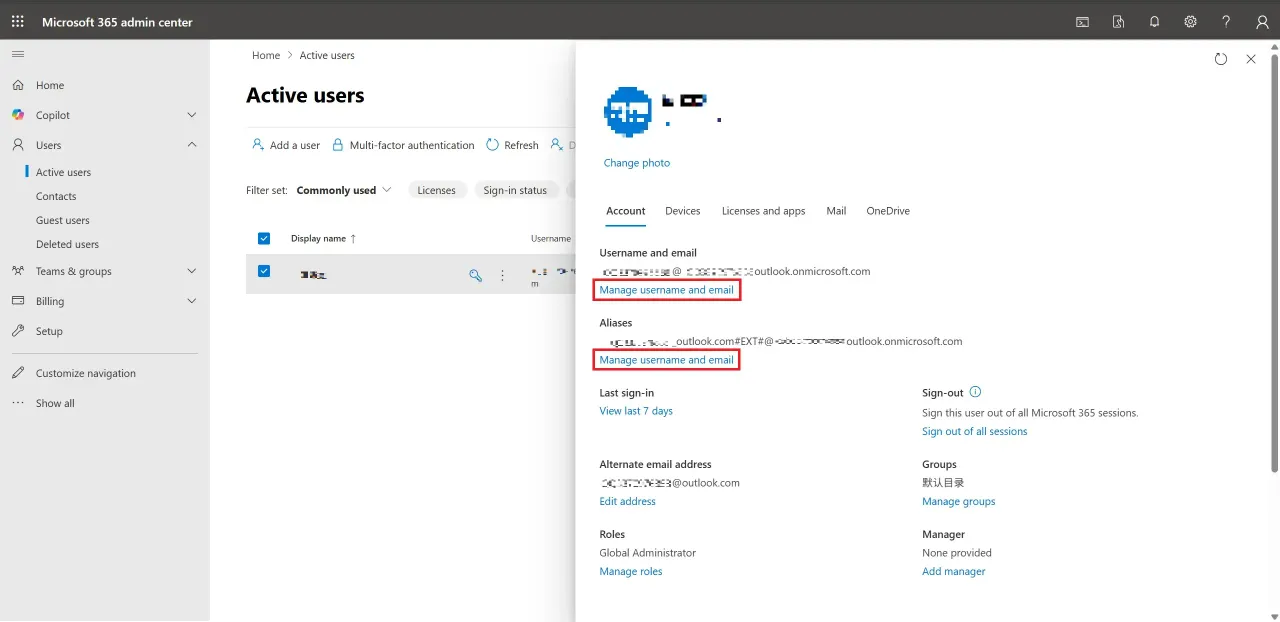
Task: Switch to the Mail tab
Action: [x=836, y=211]
